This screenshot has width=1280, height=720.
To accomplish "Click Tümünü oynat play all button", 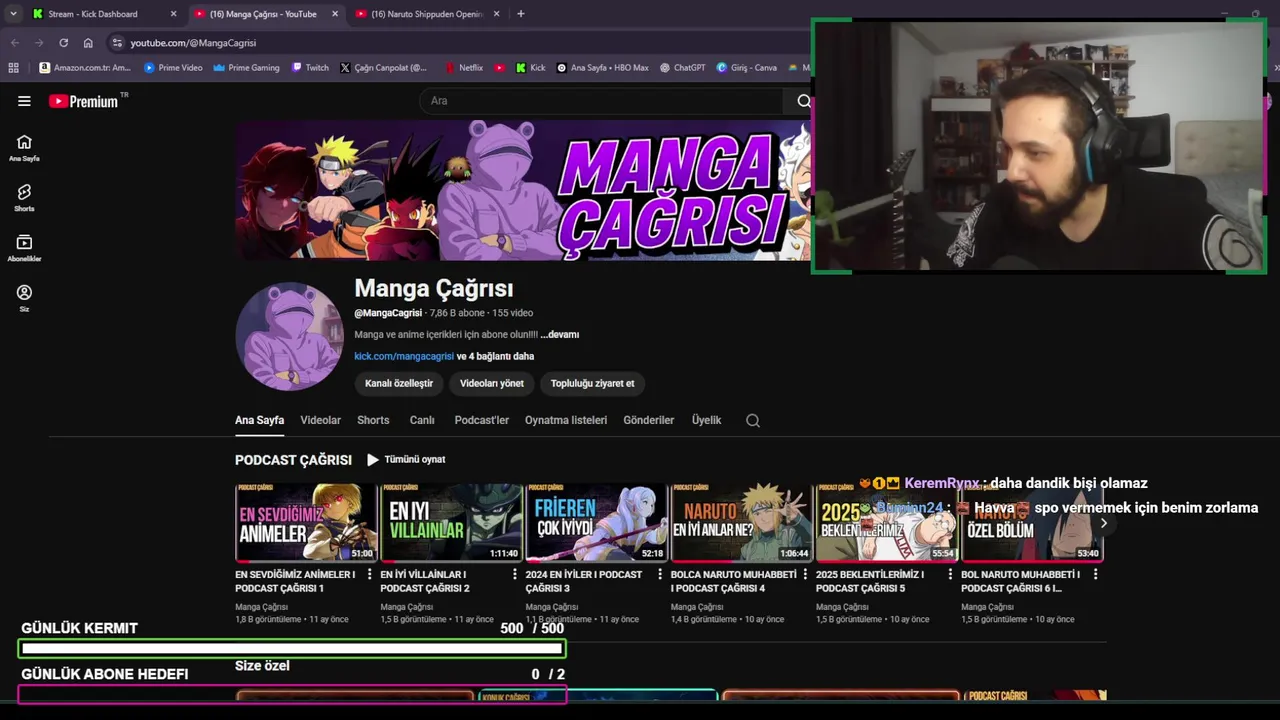I will pos(406,460).
